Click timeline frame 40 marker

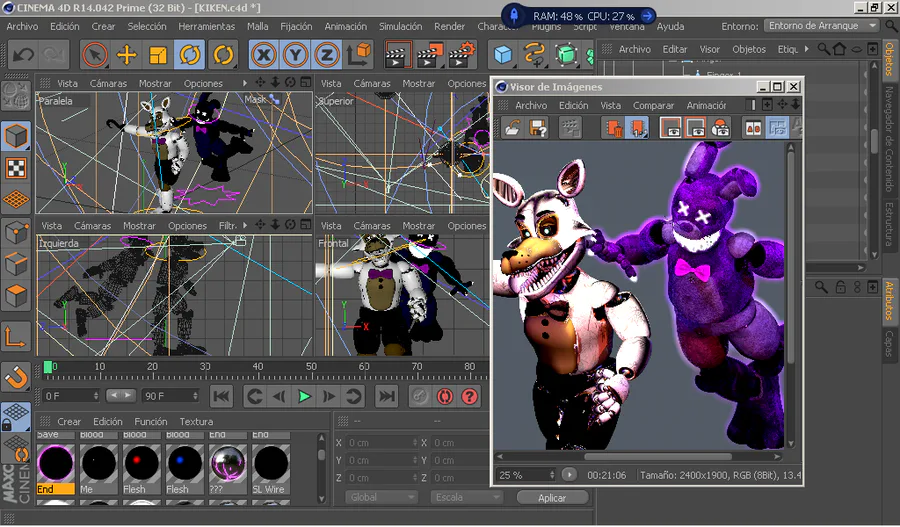point(258,367)
